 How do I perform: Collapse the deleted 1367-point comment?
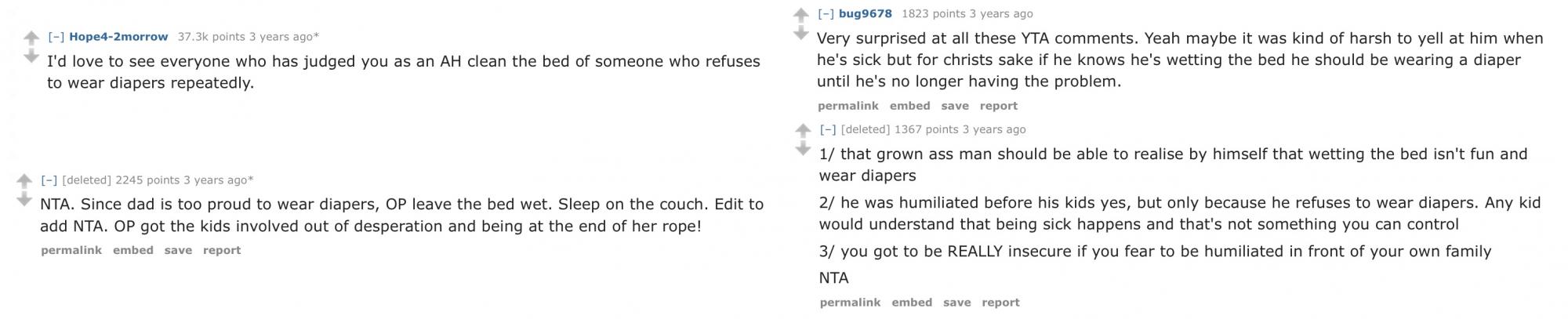(x=828, y=129)
